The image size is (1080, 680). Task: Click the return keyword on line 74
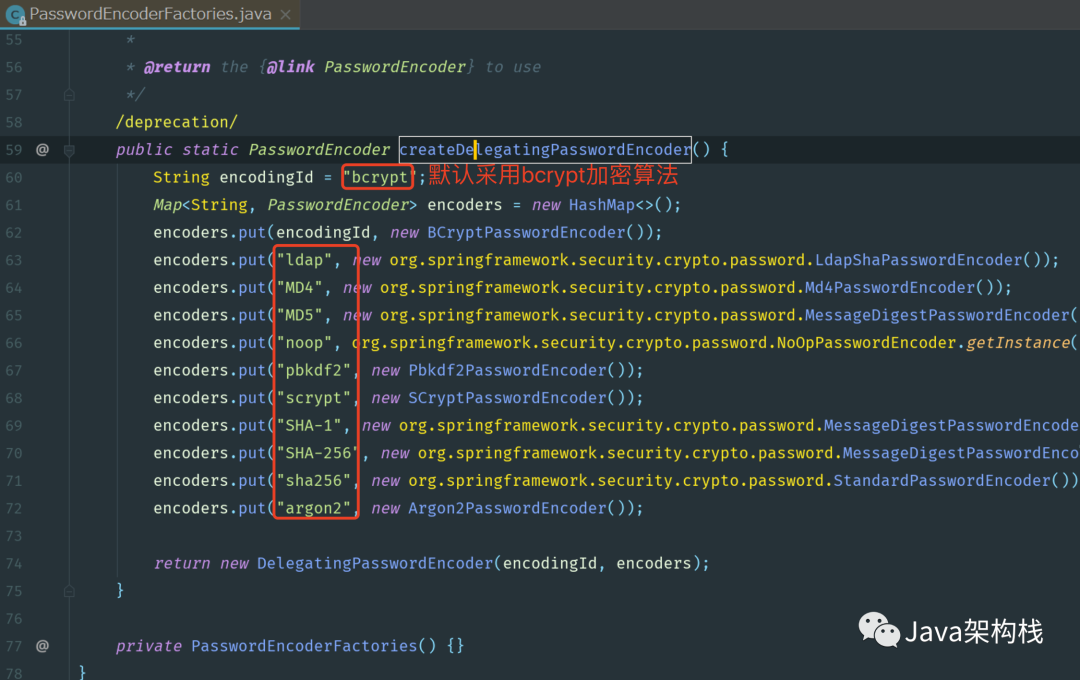coord(182,563)
